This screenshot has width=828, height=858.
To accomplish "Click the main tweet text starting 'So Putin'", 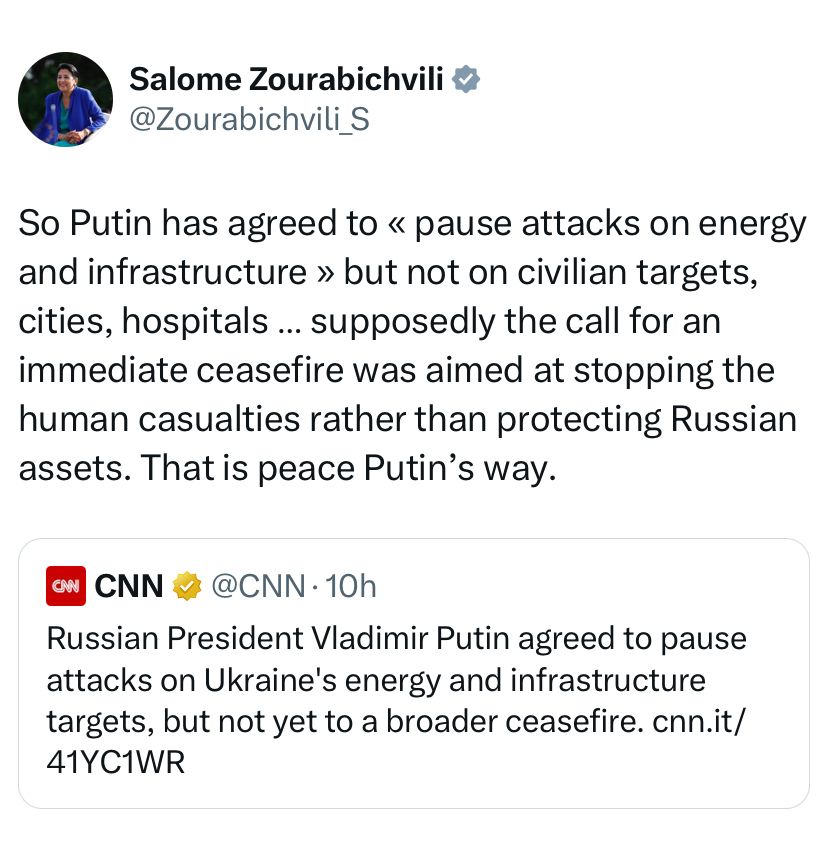I will 413,346.
